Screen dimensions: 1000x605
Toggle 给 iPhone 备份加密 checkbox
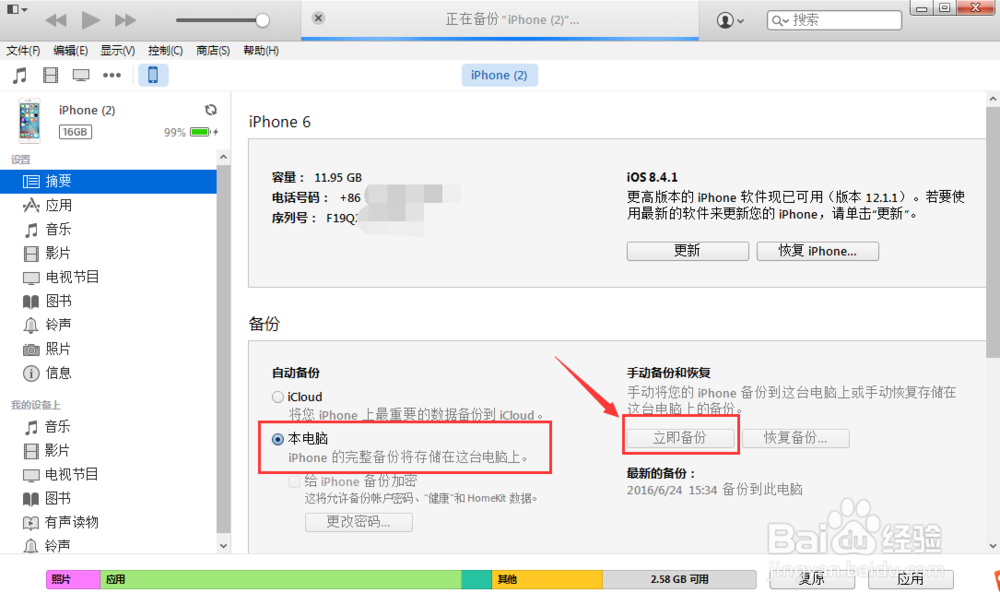point(294,482)
